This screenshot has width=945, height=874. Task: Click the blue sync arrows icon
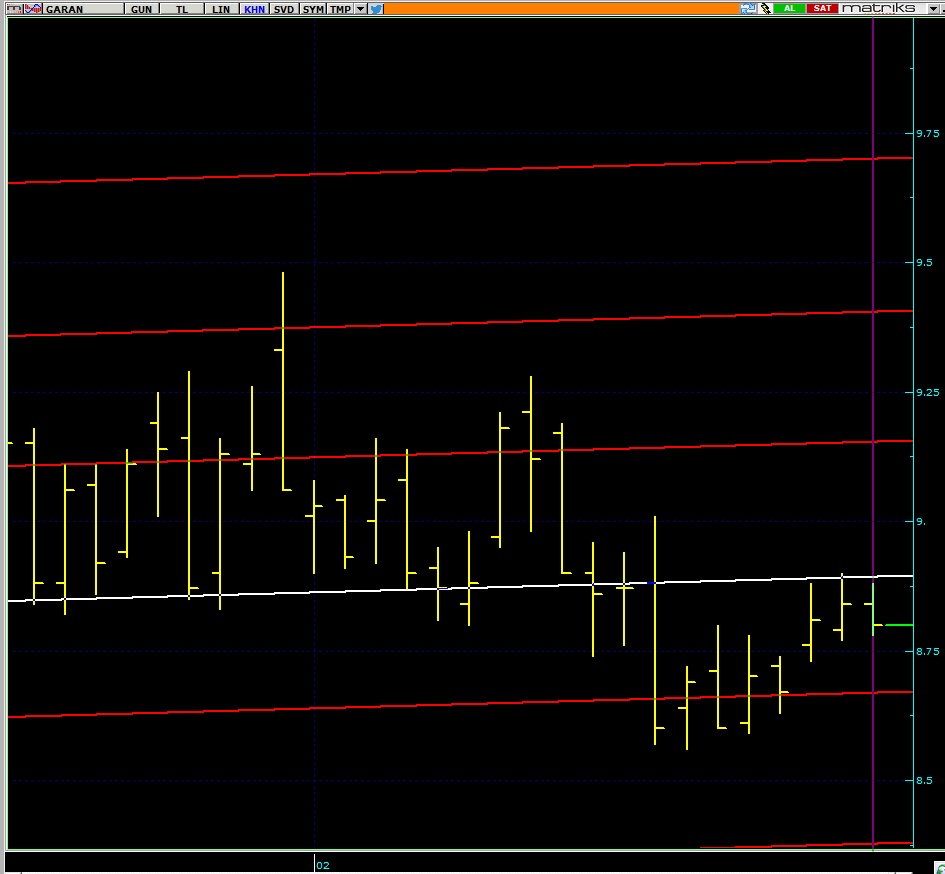[749, 8]
